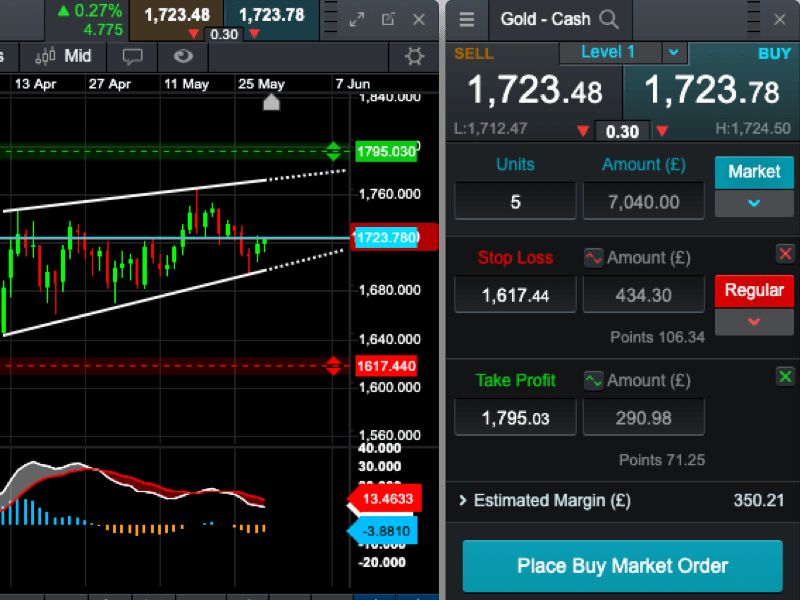Open the Mid price chart type icon
This screenshot has width=800, height=600.
tap(62, 57)
